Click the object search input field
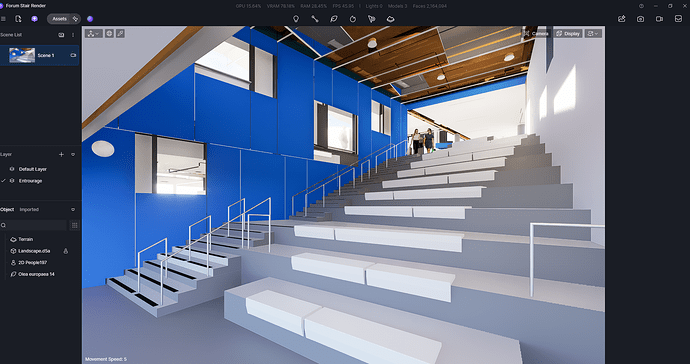This screenshot has width=690, height=364. [33, 225]
